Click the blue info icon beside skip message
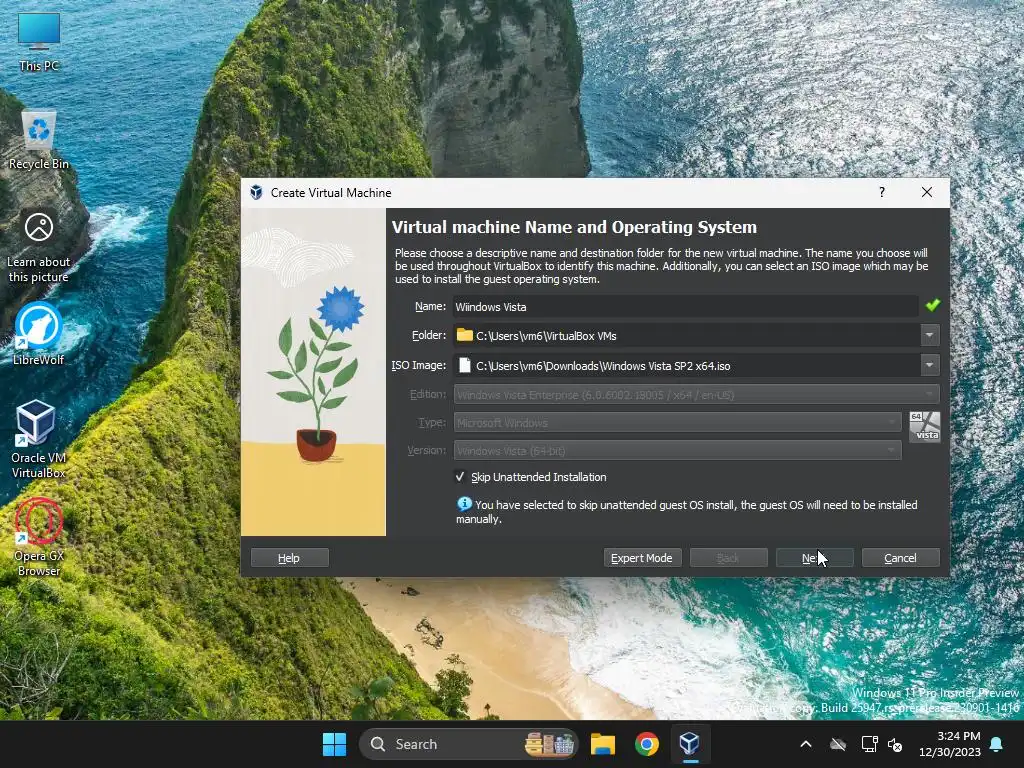 click(464, 504)
